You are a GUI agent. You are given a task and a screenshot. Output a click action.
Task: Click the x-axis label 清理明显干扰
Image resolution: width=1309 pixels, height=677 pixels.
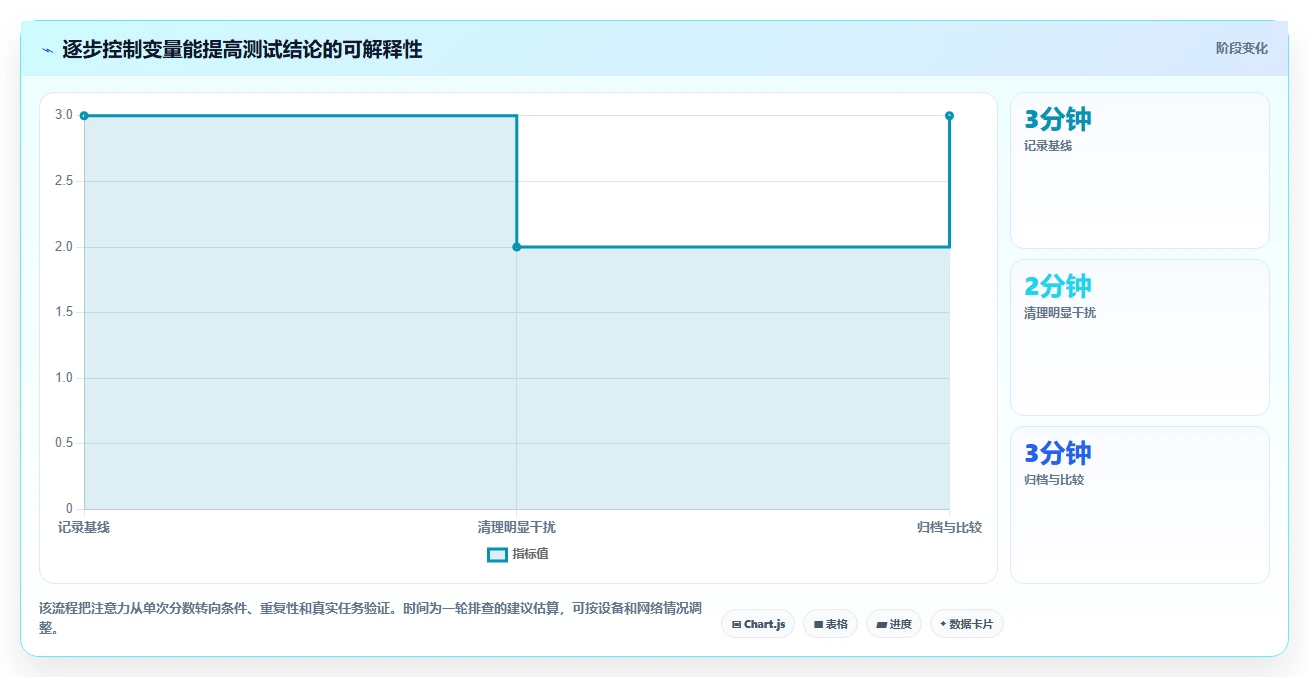(517, 528)
